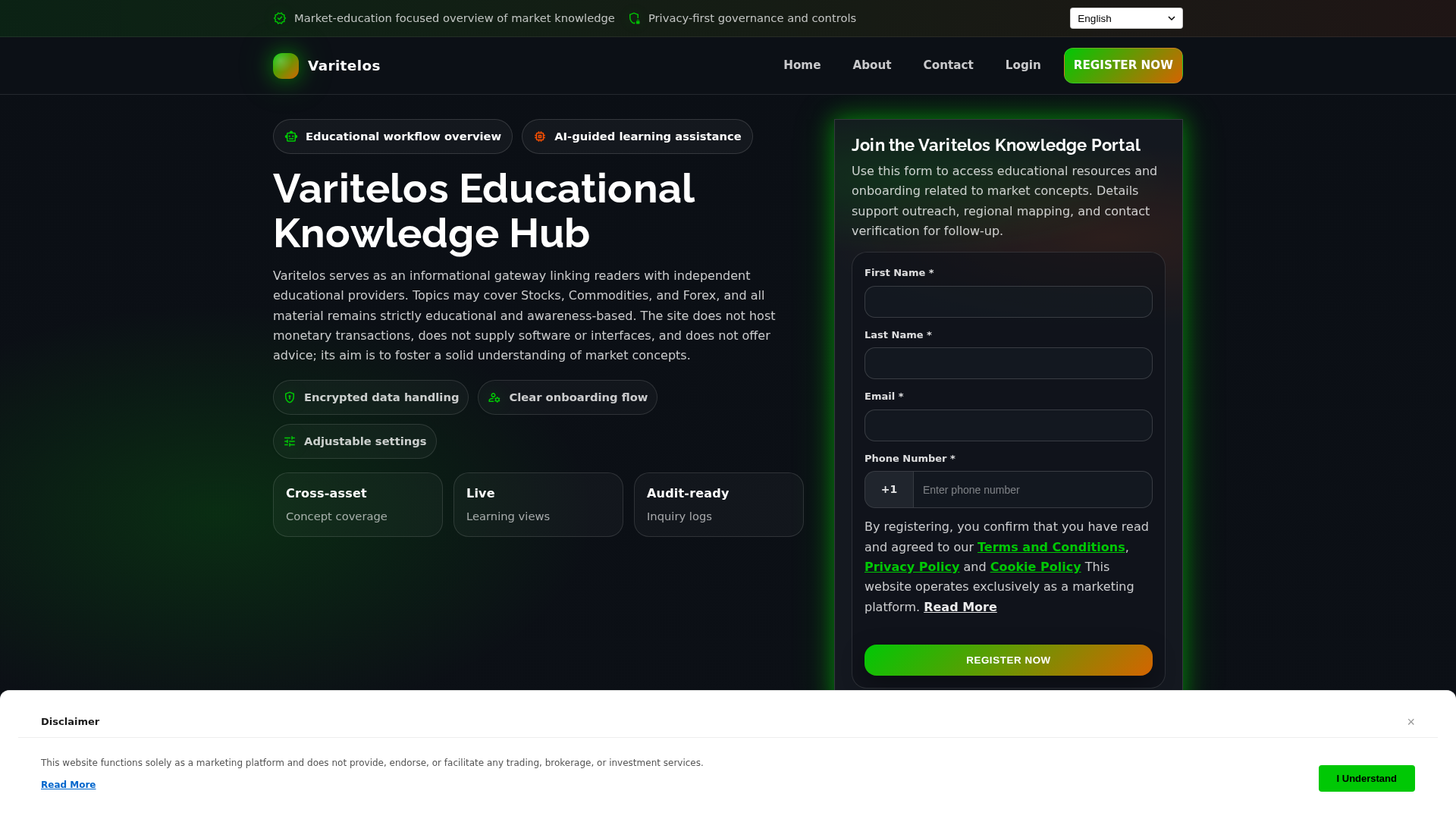Screen dimensions: 1456x819
Task: Open the Contact page
Action: (949, 65)
